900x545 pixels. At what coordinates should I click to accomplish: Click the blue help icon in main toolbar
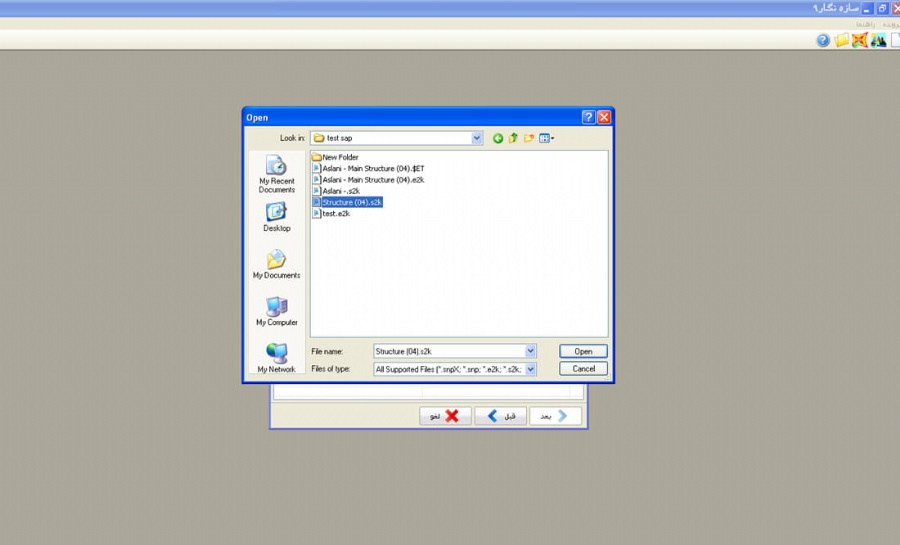(823, 40)
